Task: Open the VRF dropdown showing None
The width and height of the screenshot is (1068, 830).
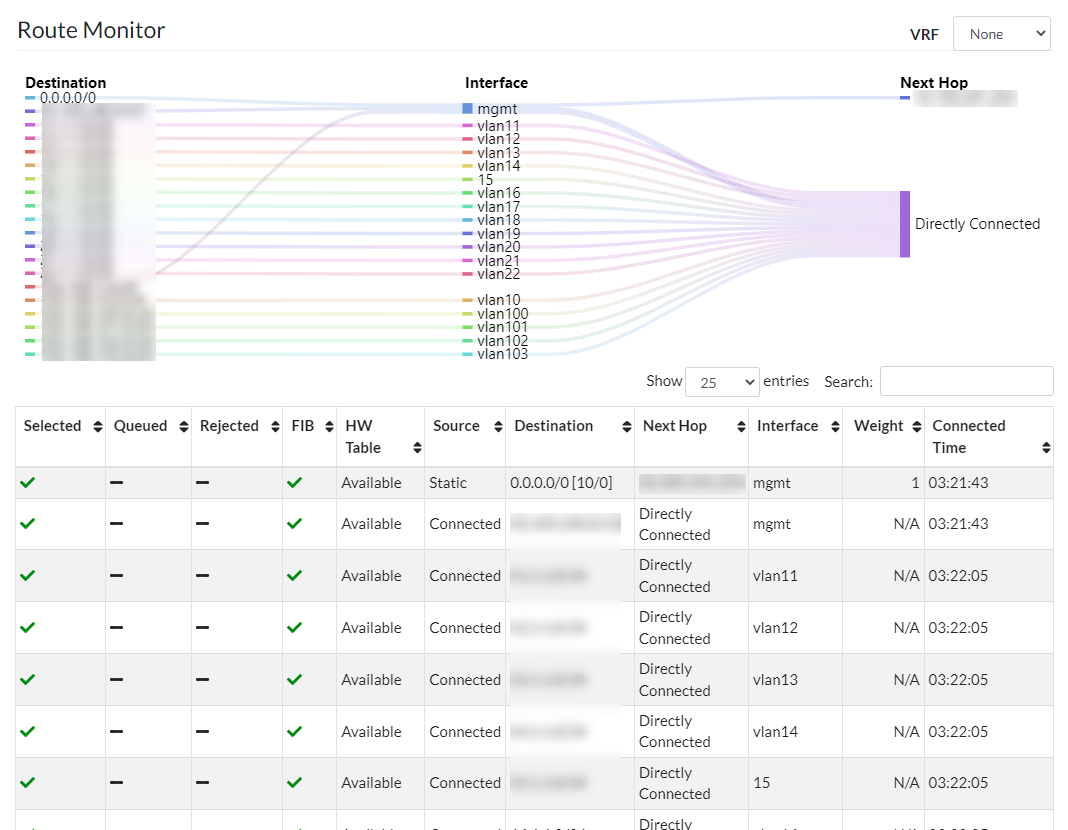Action: [1001, 33]
